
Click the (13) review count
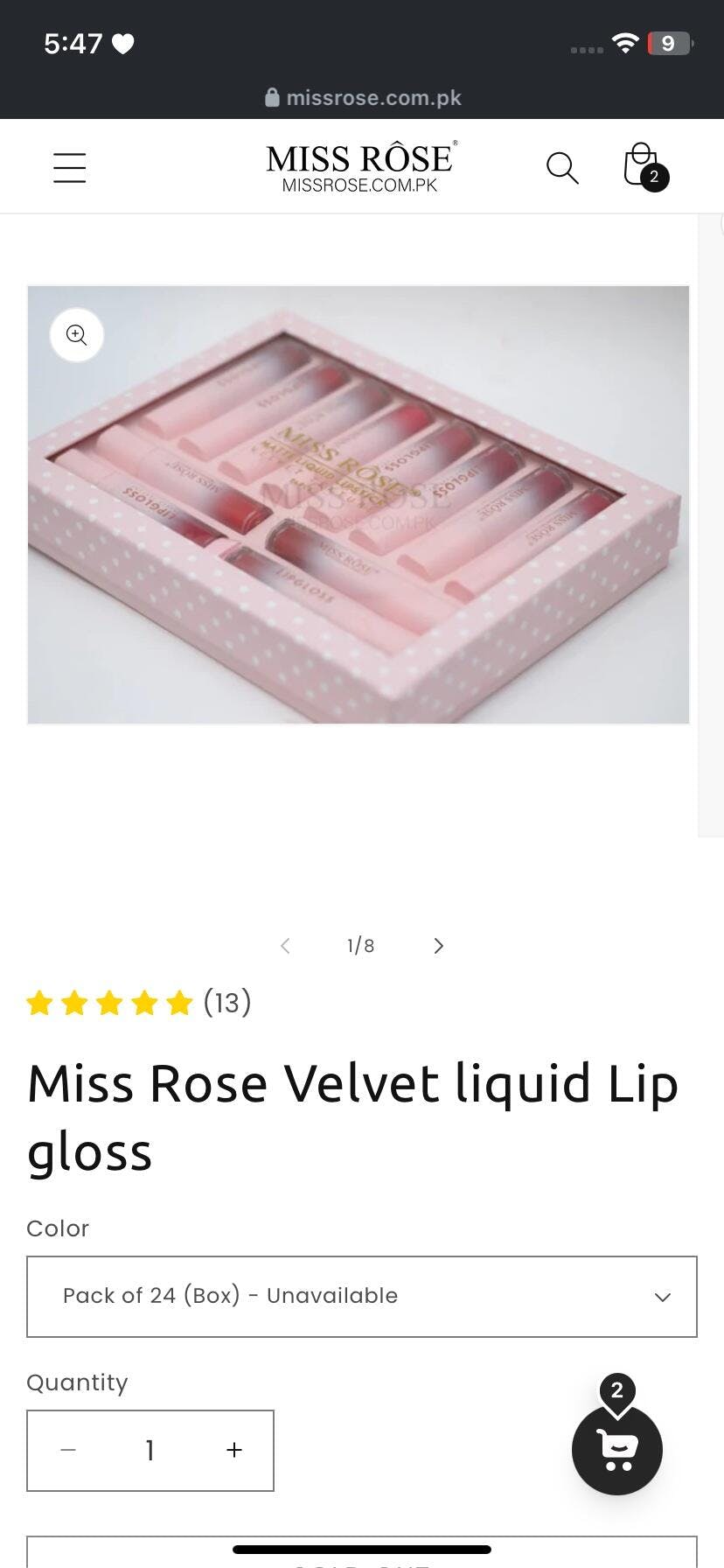[227, 1003]
